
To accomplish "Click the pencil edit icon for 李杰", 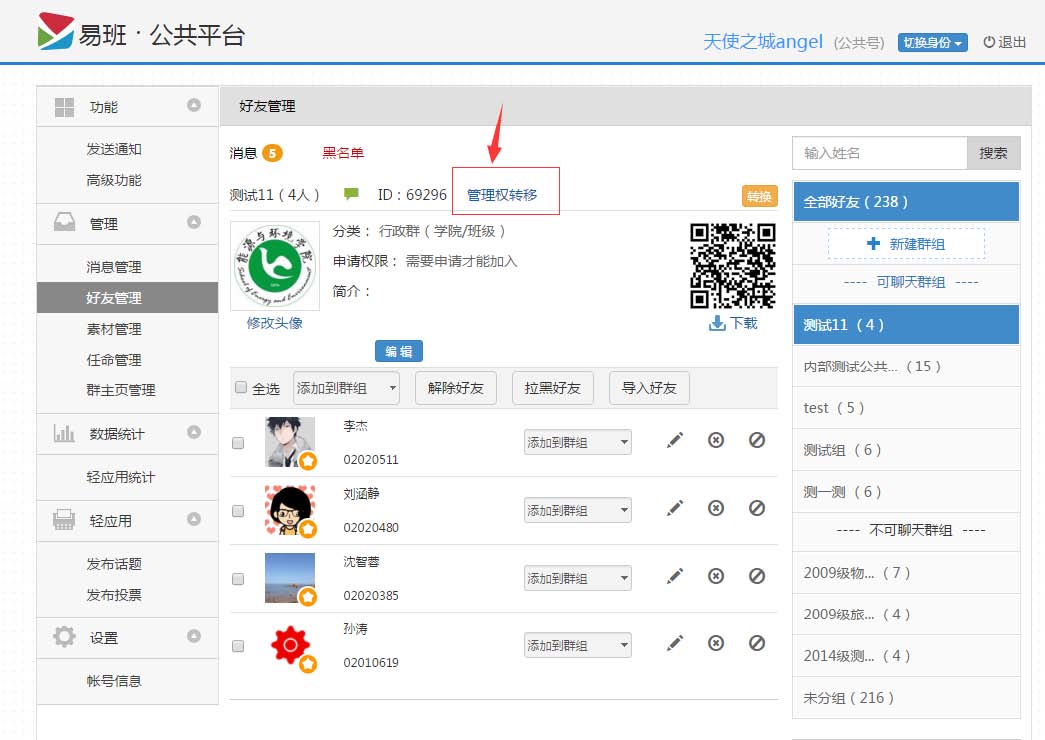I will [675, 440].
